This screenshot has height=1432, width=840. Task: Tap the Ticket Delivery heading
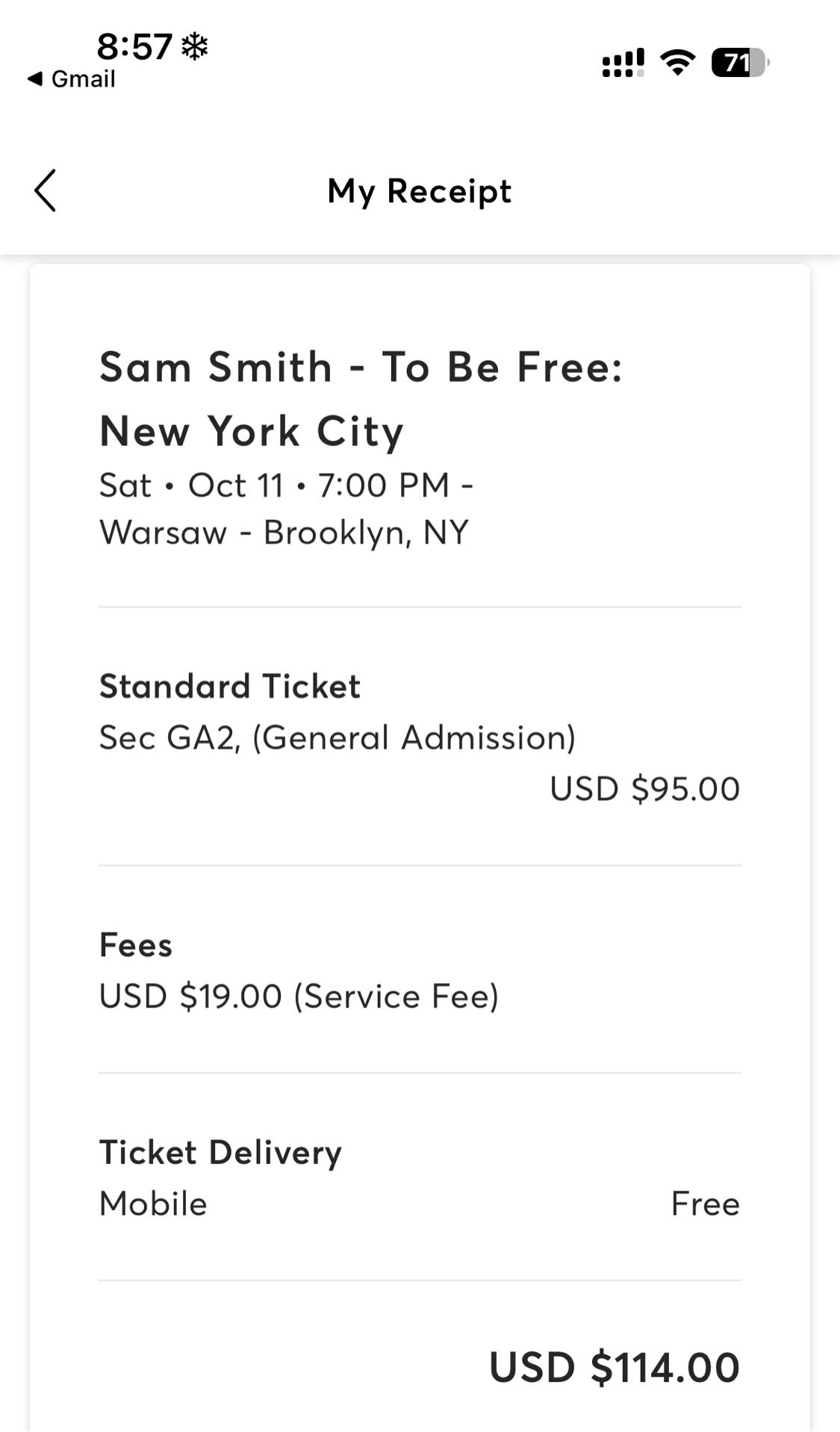(220, 1152)
